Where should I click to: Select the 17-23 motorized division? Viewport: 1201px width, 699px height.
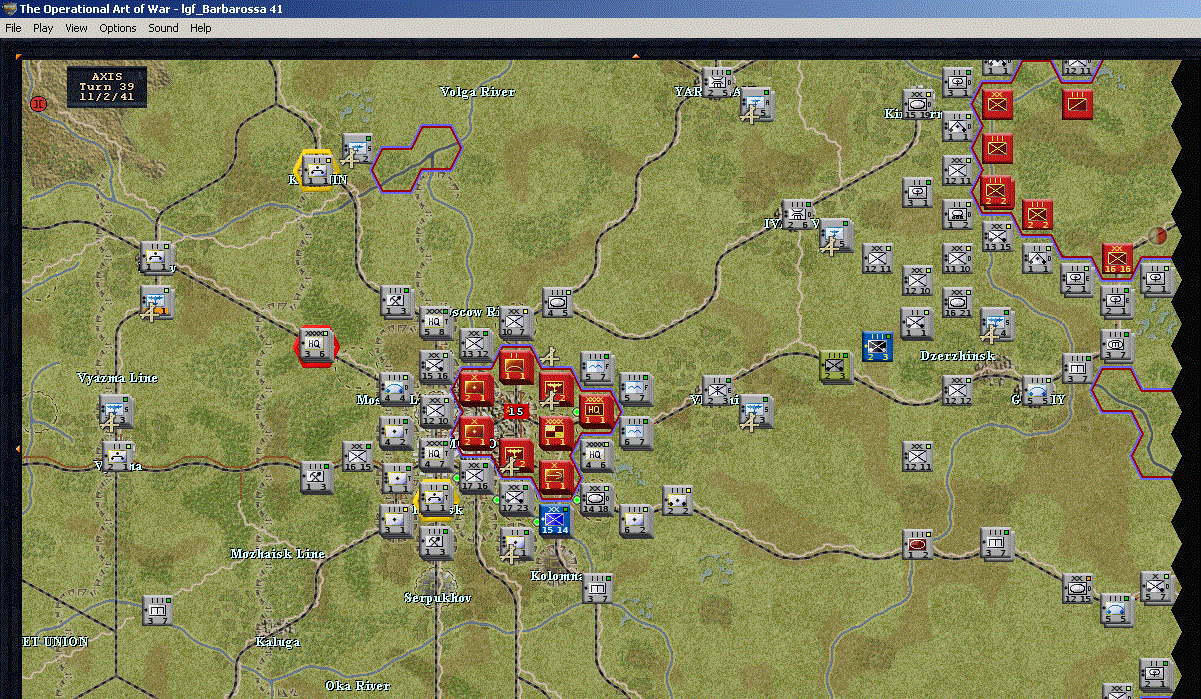516,497
